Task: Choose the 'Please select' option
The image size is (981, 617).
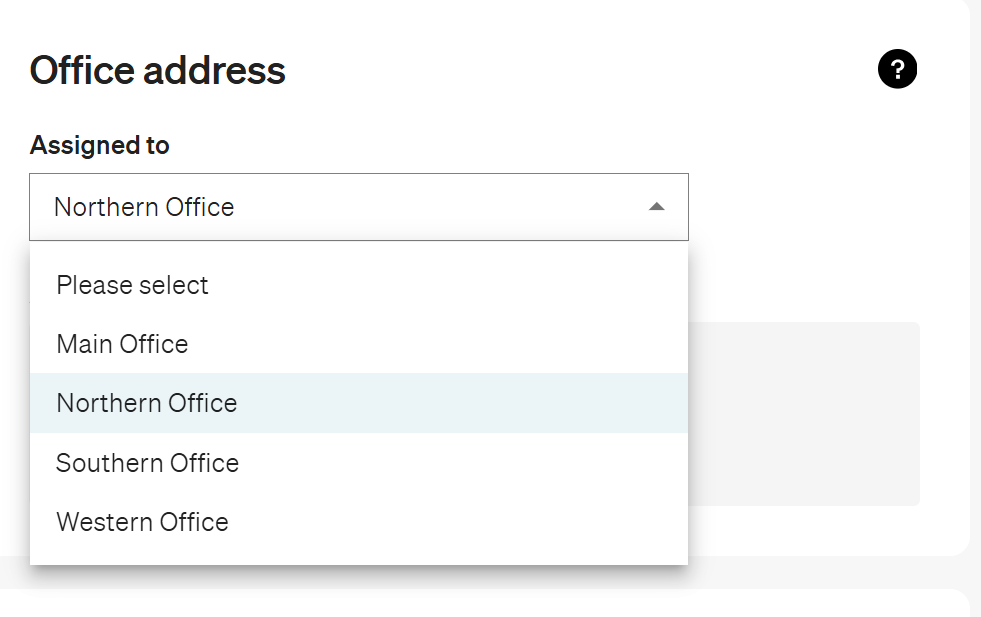Action: coord(358,285)
